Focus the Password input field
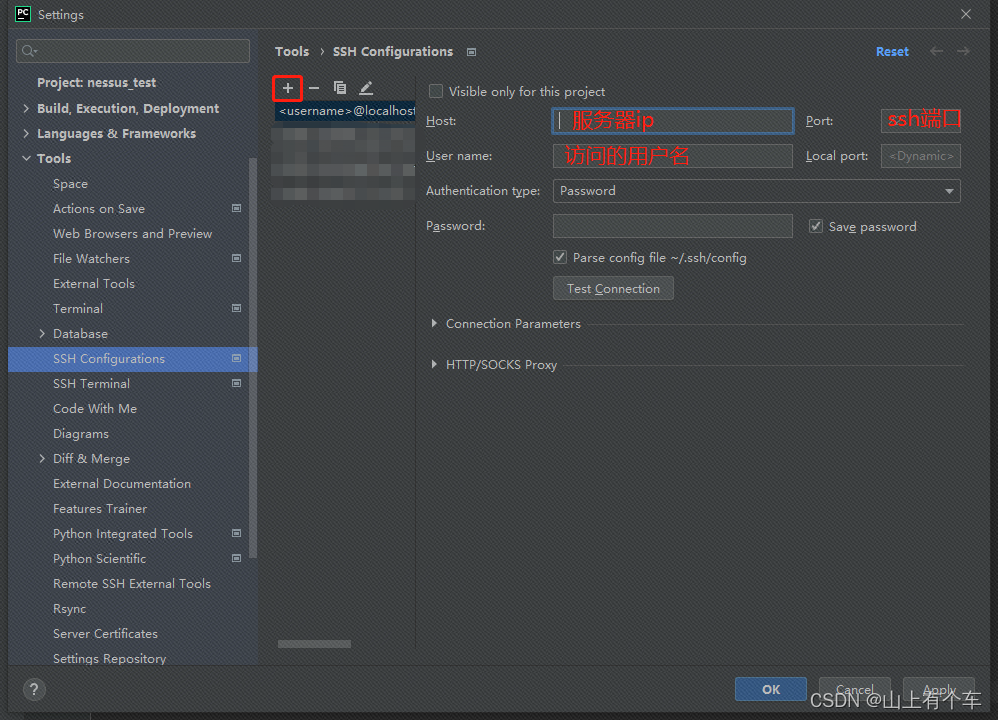This screenshot has width=998, height=720. tap(673, 226)
